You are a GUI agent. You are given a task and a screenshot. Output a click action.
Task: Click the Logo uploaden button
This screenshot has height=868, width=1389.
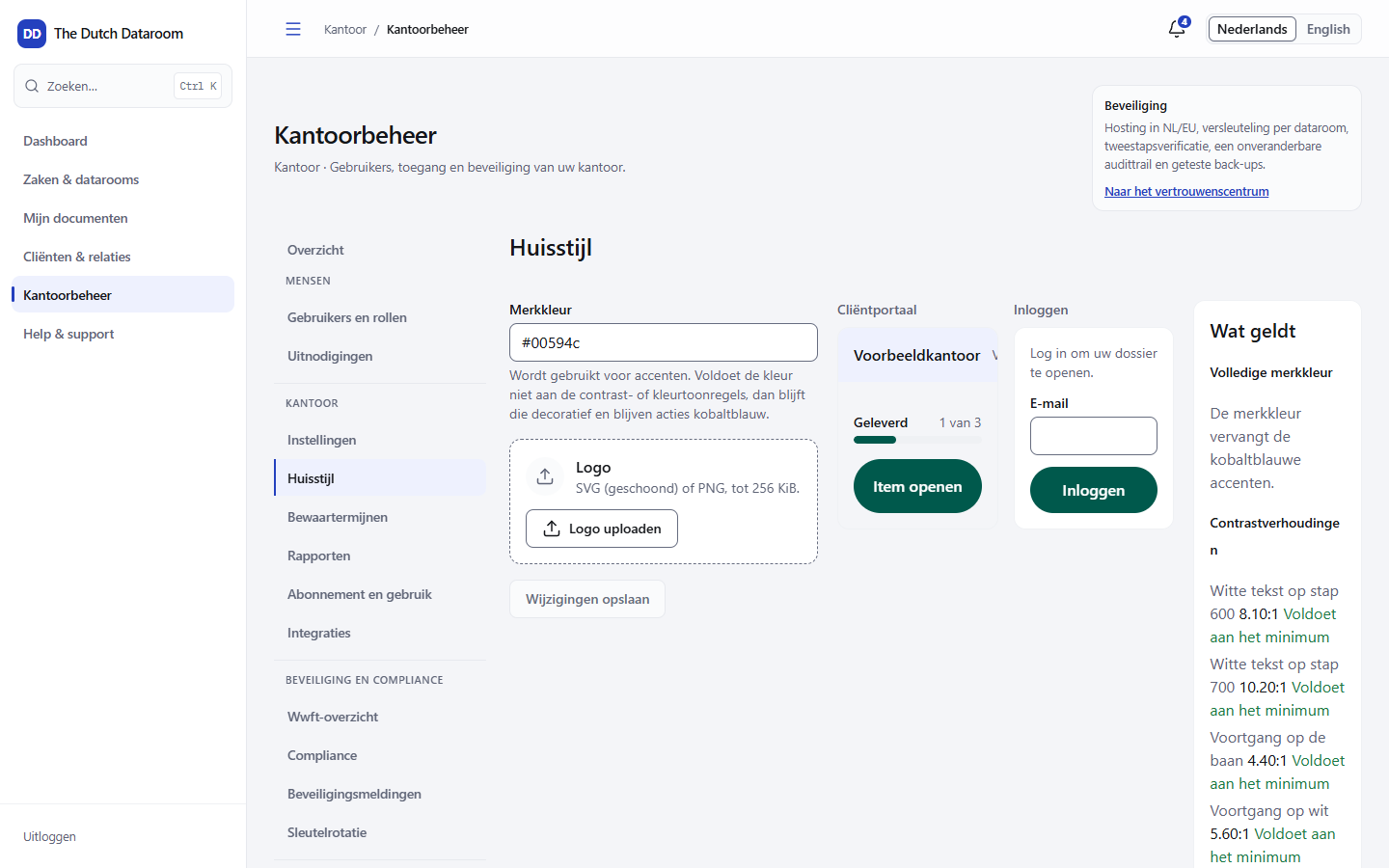(x=602, y=529)
